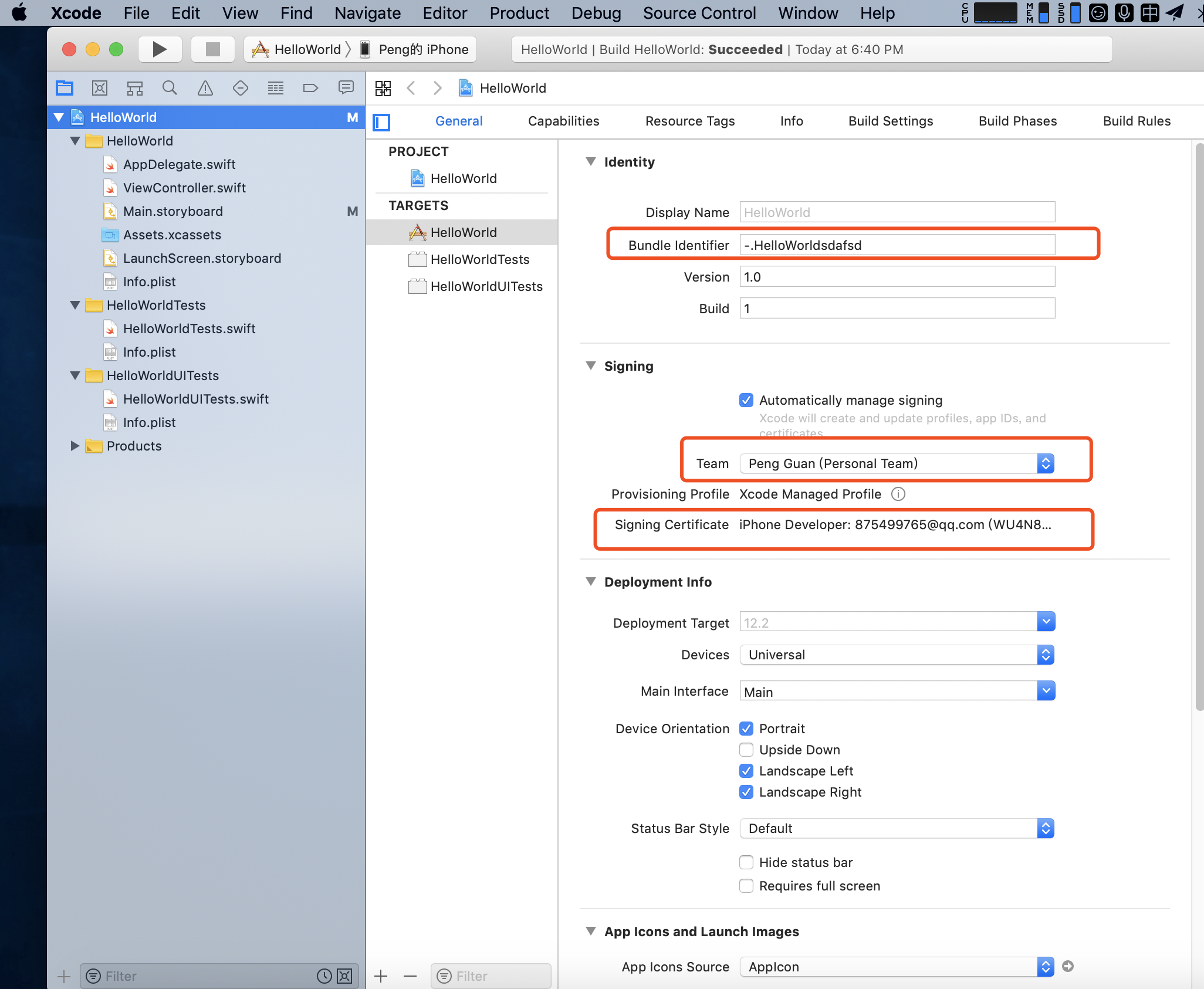Image resolution: width=1204 pixels, height=989 pixels.
Task: Click the Apple menu icon
Action: click(19, 12)
